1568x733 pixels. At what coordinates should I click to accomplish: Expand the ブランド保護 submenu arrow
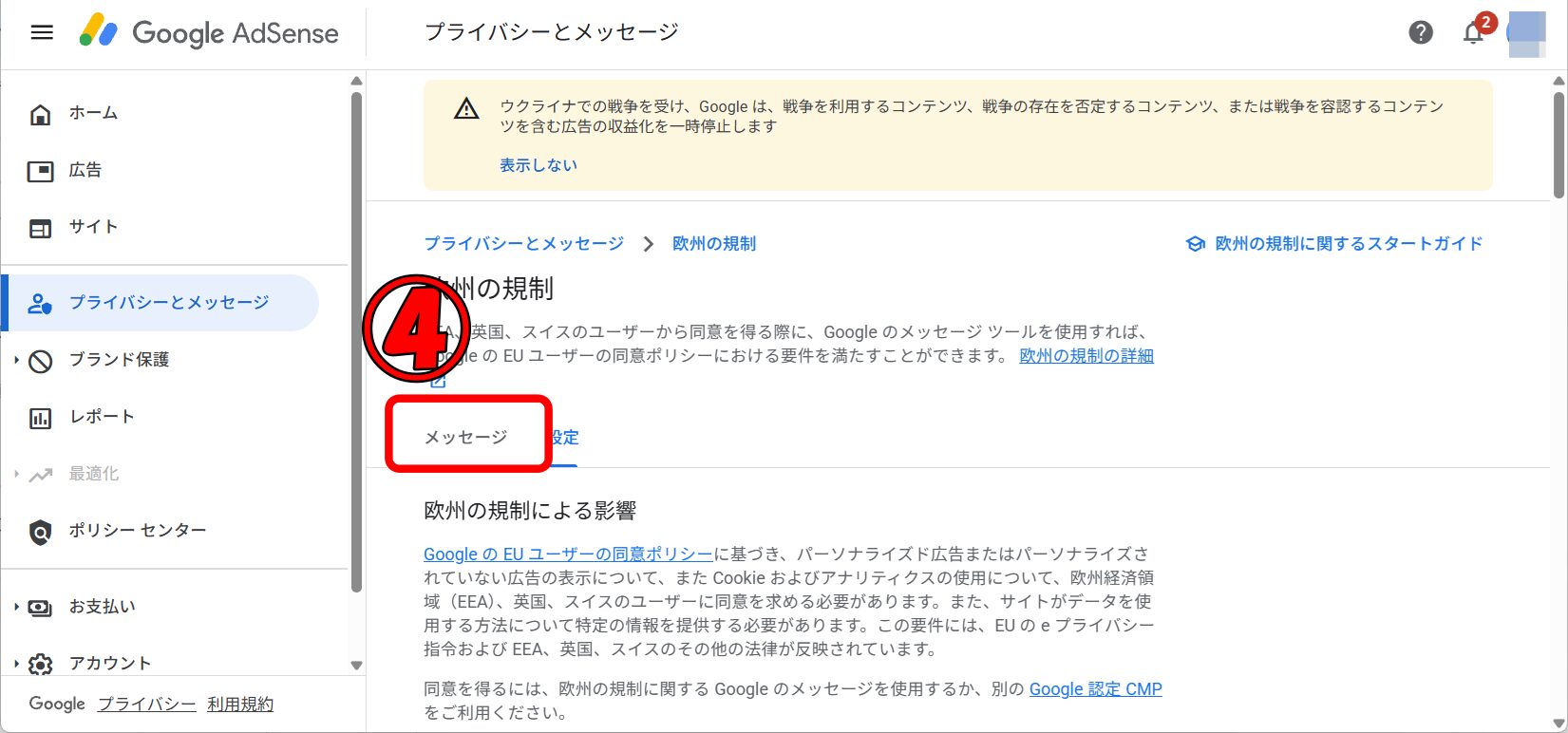click(x=16, y=360)
